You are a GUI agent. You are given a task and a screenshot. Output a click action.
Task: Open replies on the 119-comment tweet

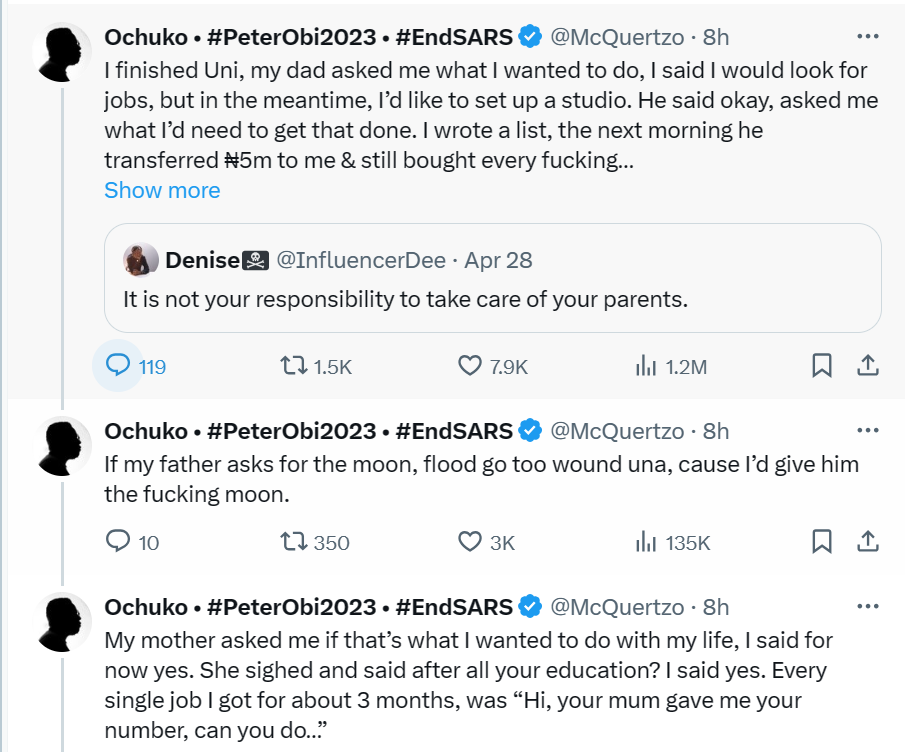pos(119,367)
